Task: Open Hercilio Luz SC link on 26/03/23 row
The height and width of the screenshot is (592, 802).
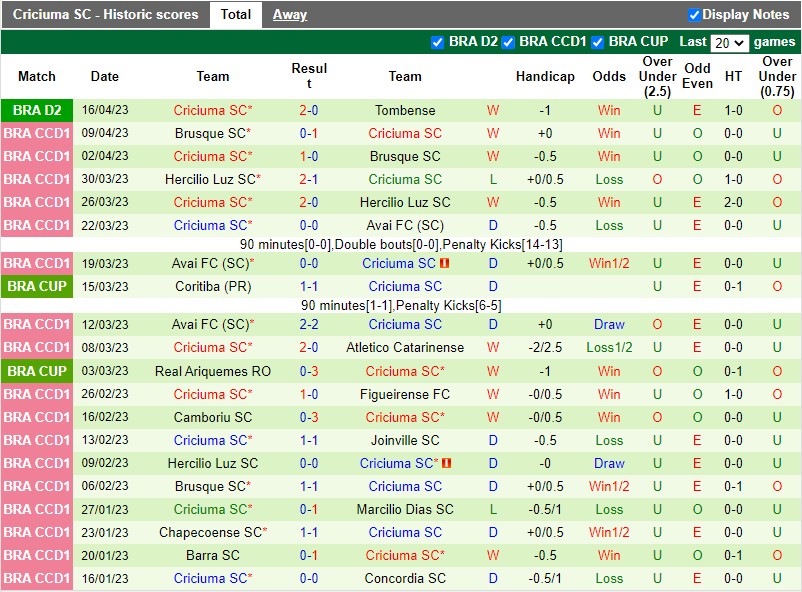Action: [405, 203]
